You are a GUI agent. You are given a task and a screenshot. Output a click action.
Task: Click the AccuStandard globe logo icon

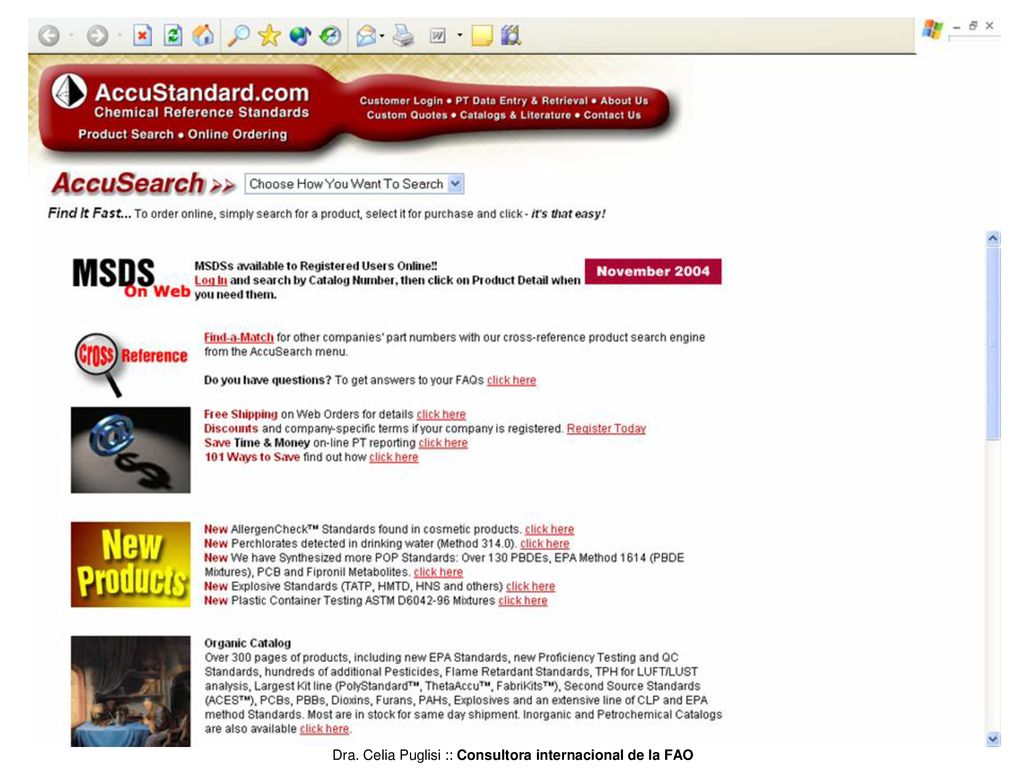click(69, 91)
